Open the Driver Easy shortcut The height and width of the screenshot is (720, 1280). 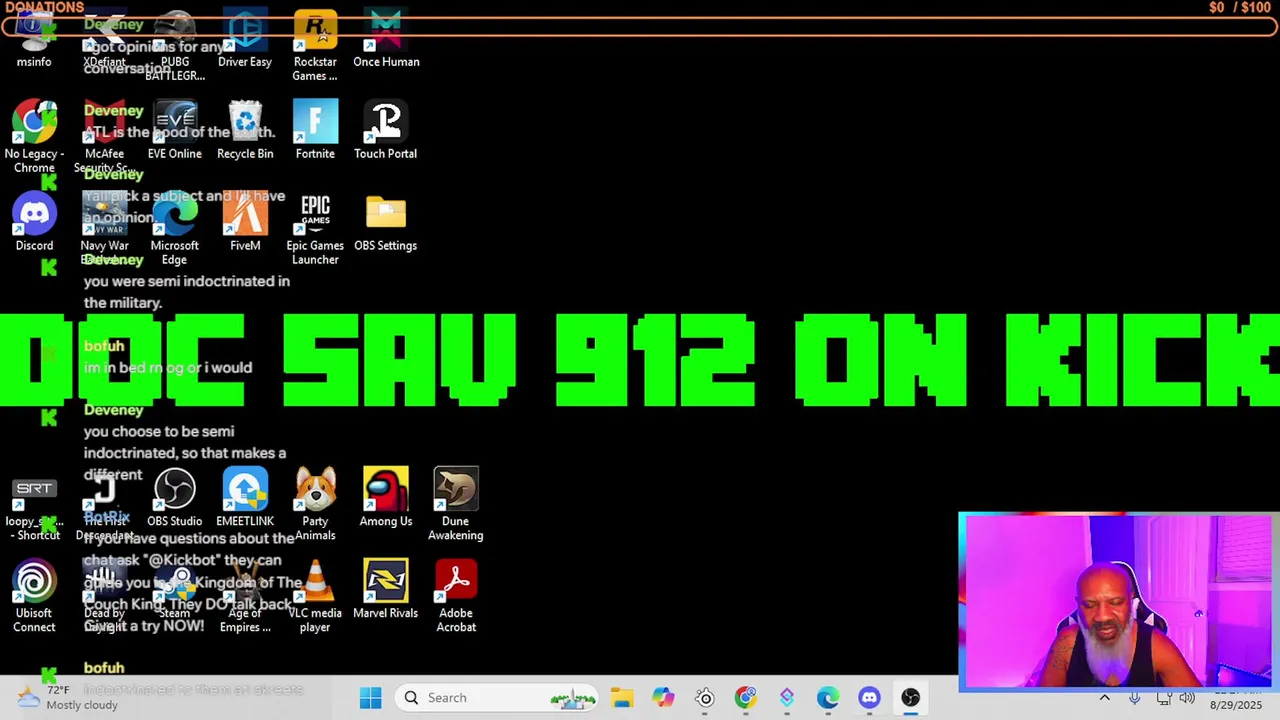point(245,40)
